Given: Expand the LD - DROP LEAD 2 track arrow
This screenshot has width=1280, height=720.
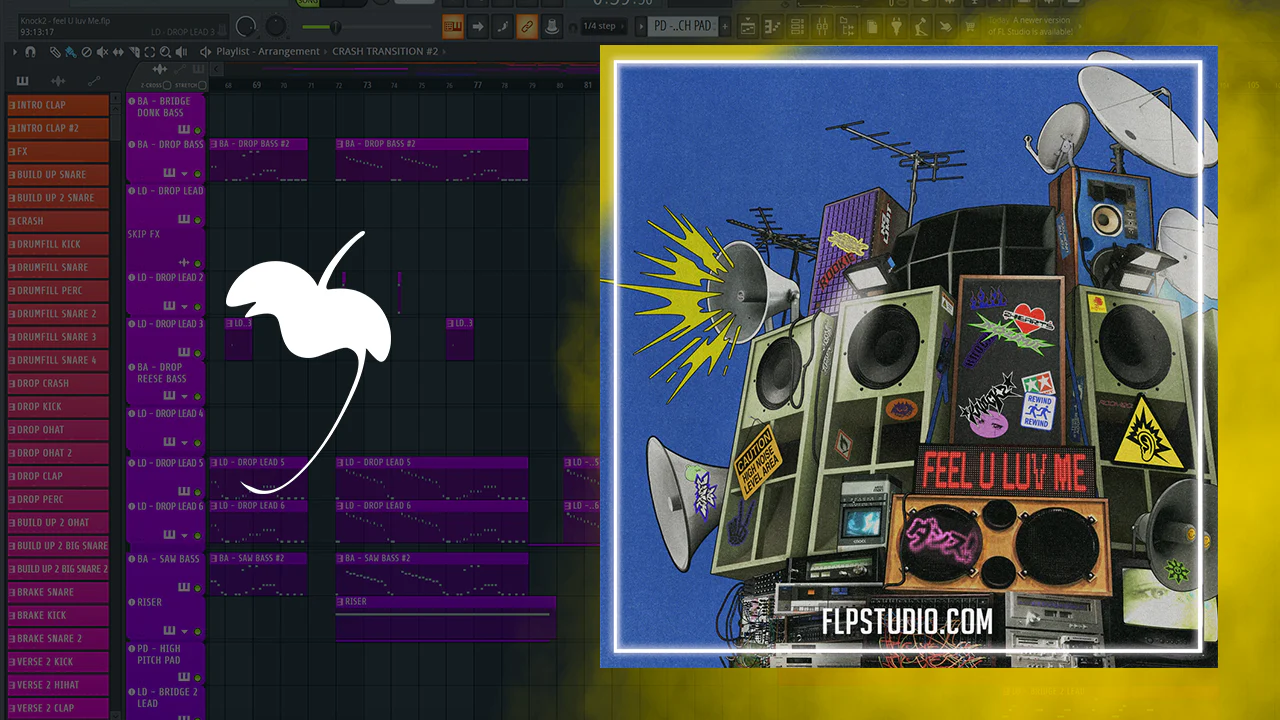Looking at the screenshot, I should click(x=184, y=307).
